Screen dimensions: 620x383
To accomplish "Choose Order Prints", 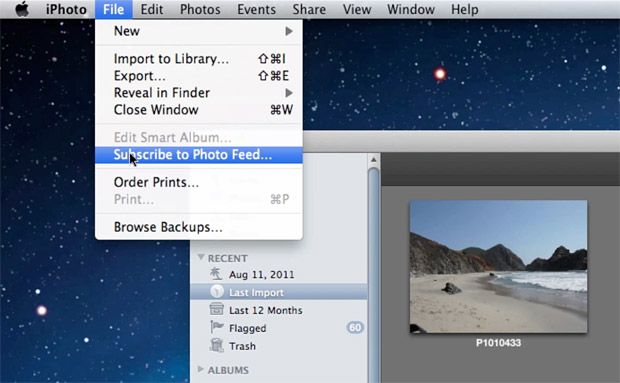I will pos(199,182).
